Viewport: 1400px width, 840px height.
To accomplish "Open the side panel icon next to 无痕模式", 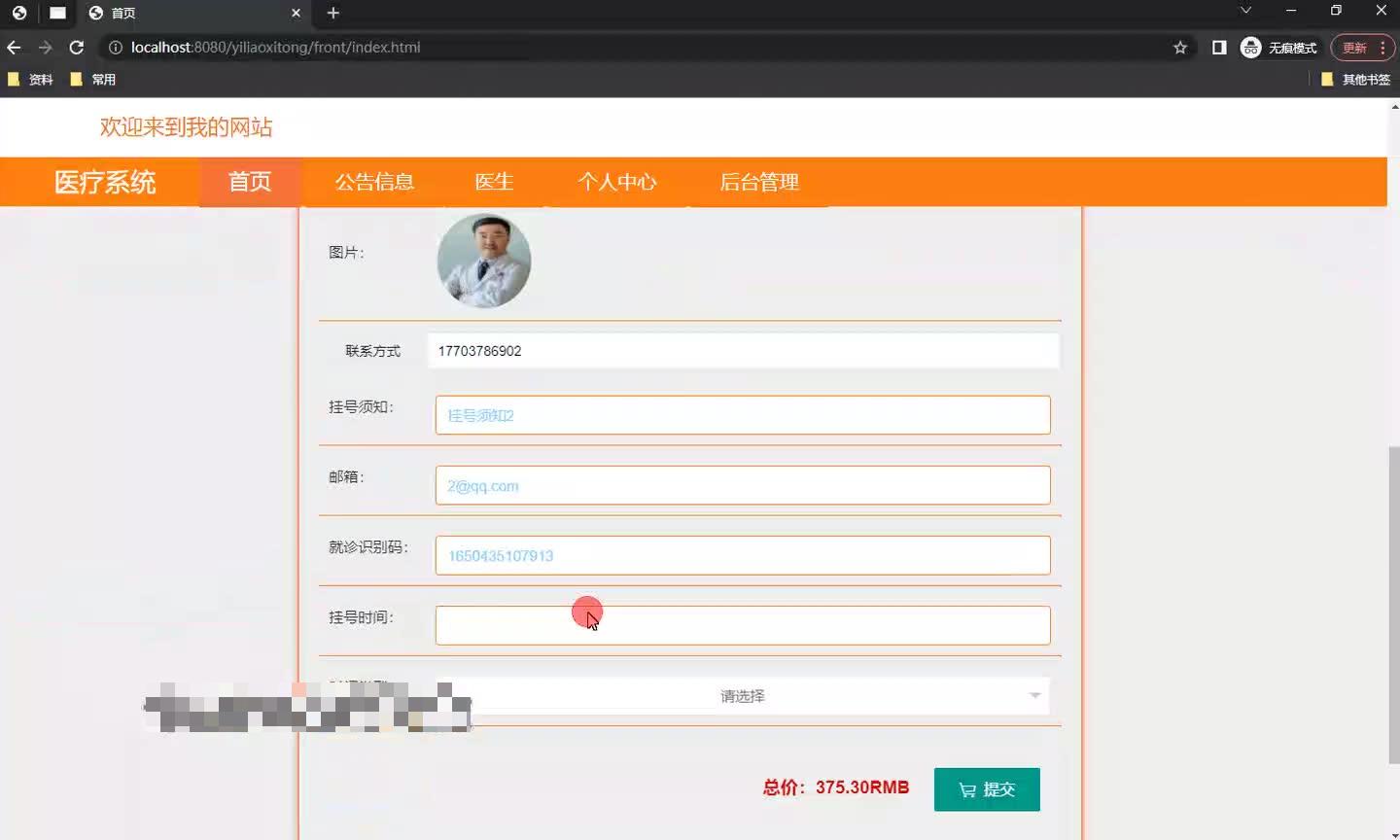I will tap(1218, 47).
